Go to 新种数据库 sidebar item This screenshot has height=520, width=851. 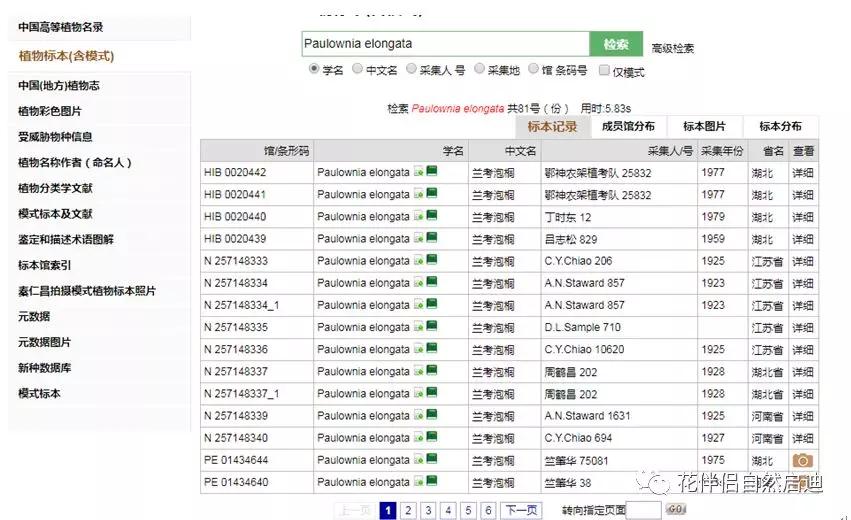coord(45,368)
